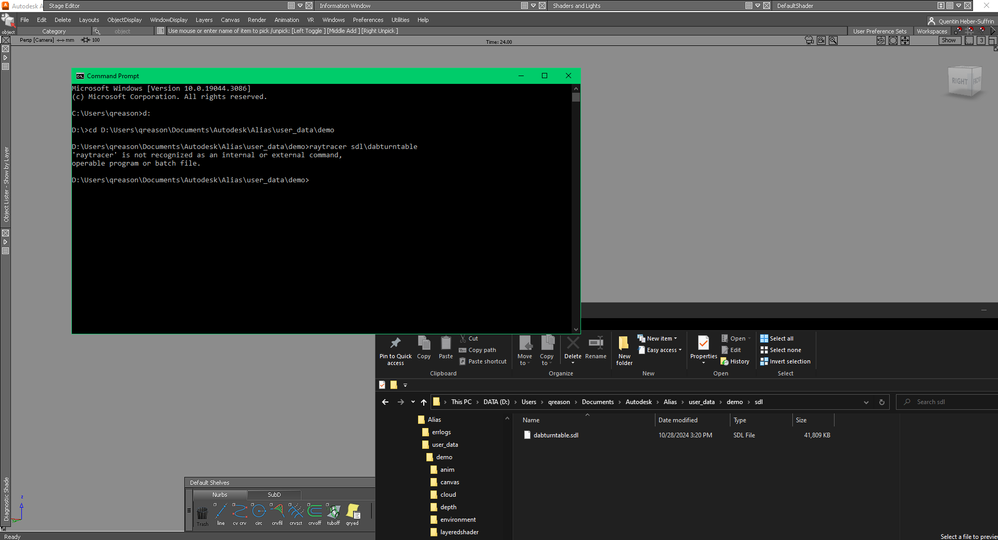Screen dimensions: 998x540
Task: Open the ObjectDisplay menu
Action: [x=124, y=20]
